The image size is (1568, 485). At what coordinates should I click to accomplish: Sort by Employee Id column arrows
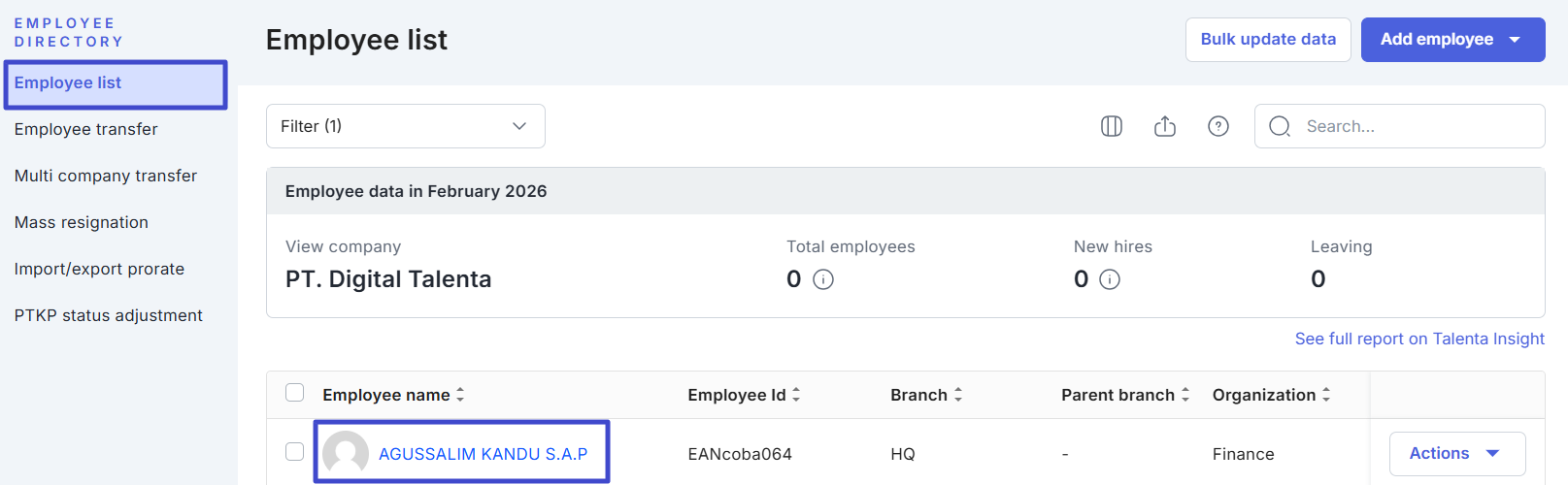pyautogui.click(x=796, y=395)
